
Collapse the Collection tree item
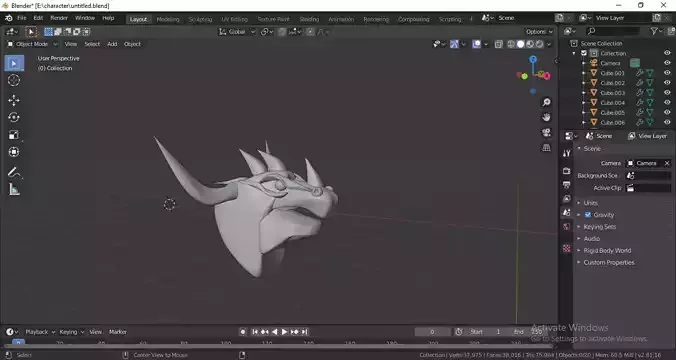[x=574, y=53]
